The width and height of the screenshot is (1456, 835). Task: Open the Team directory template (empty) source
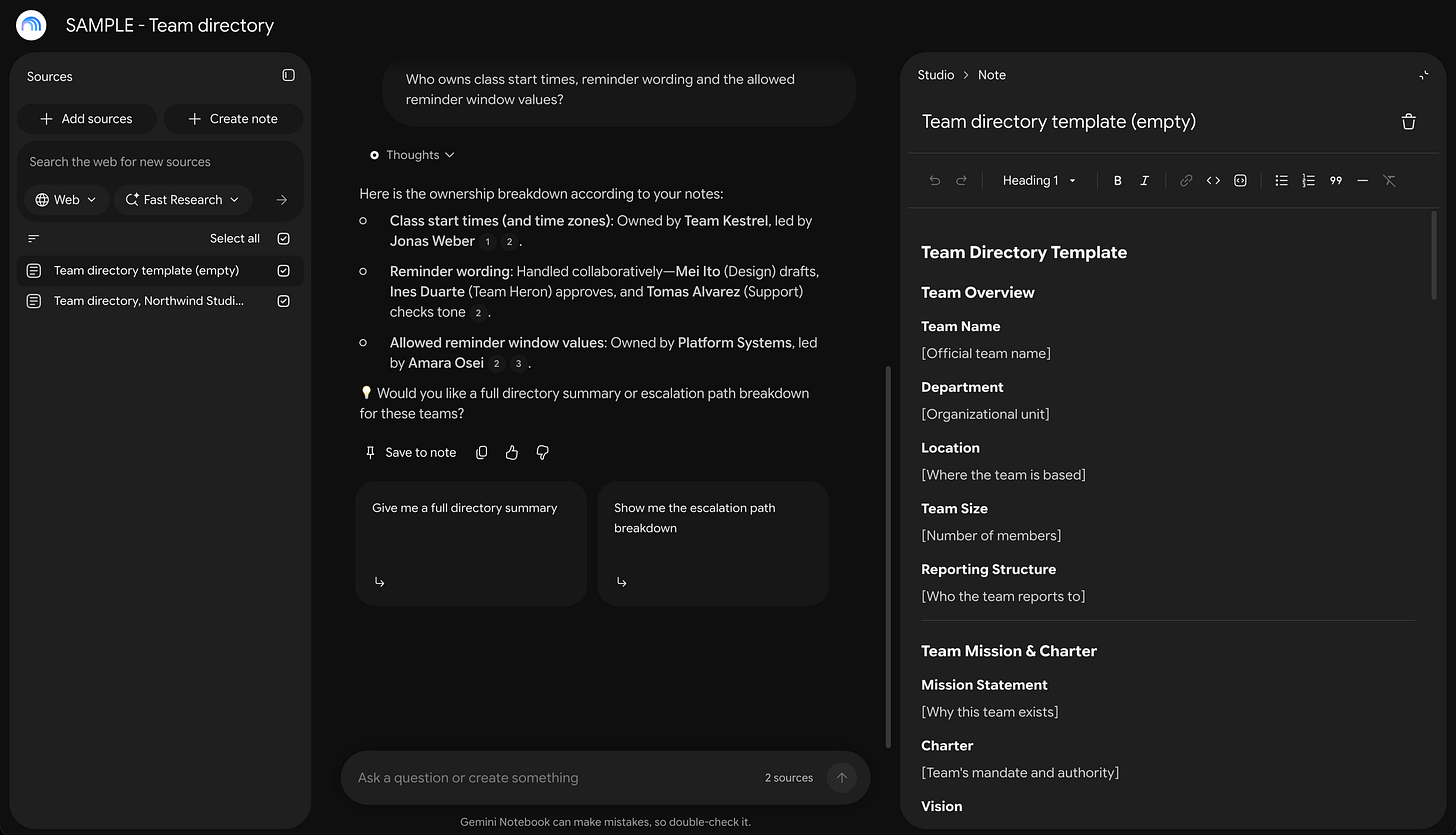[146, 271]
